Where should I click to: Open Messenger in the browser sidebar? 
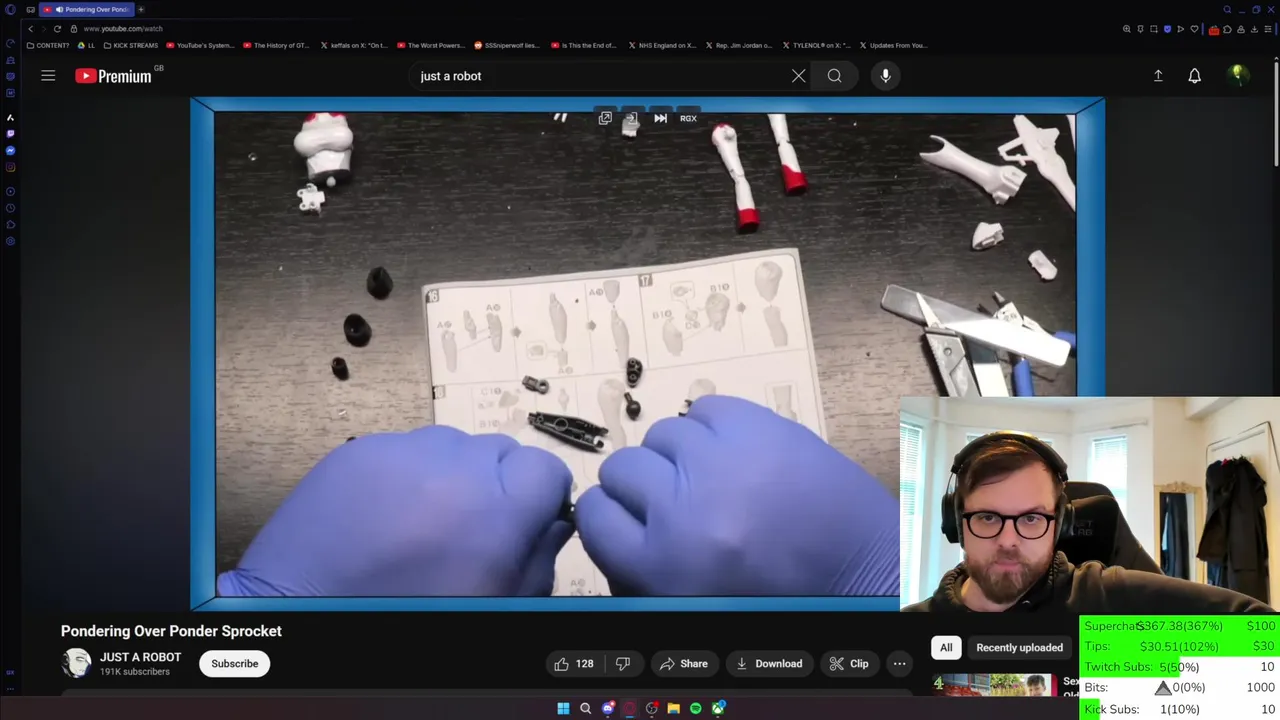tap(10, 150)
